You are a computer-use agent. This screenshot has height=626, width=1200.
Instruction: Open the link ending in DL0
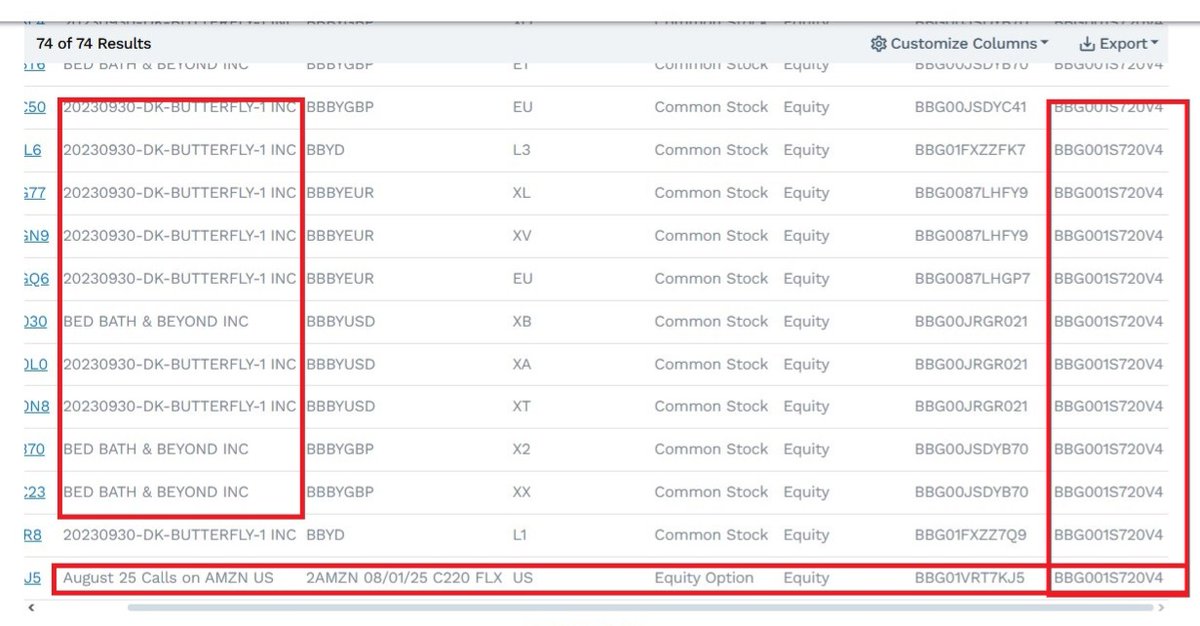click(x=36, y=365)
